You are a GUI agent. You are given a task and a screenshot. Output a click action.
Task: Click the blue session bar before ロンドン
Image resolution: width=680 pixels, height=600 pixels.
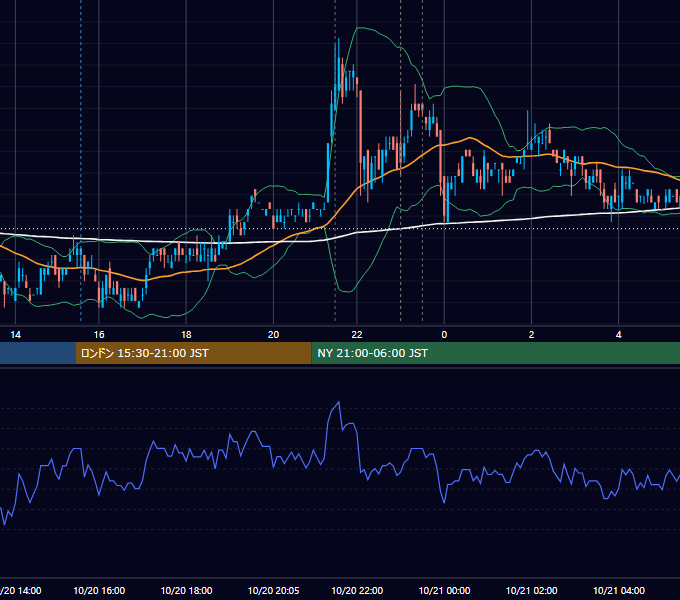38,353
